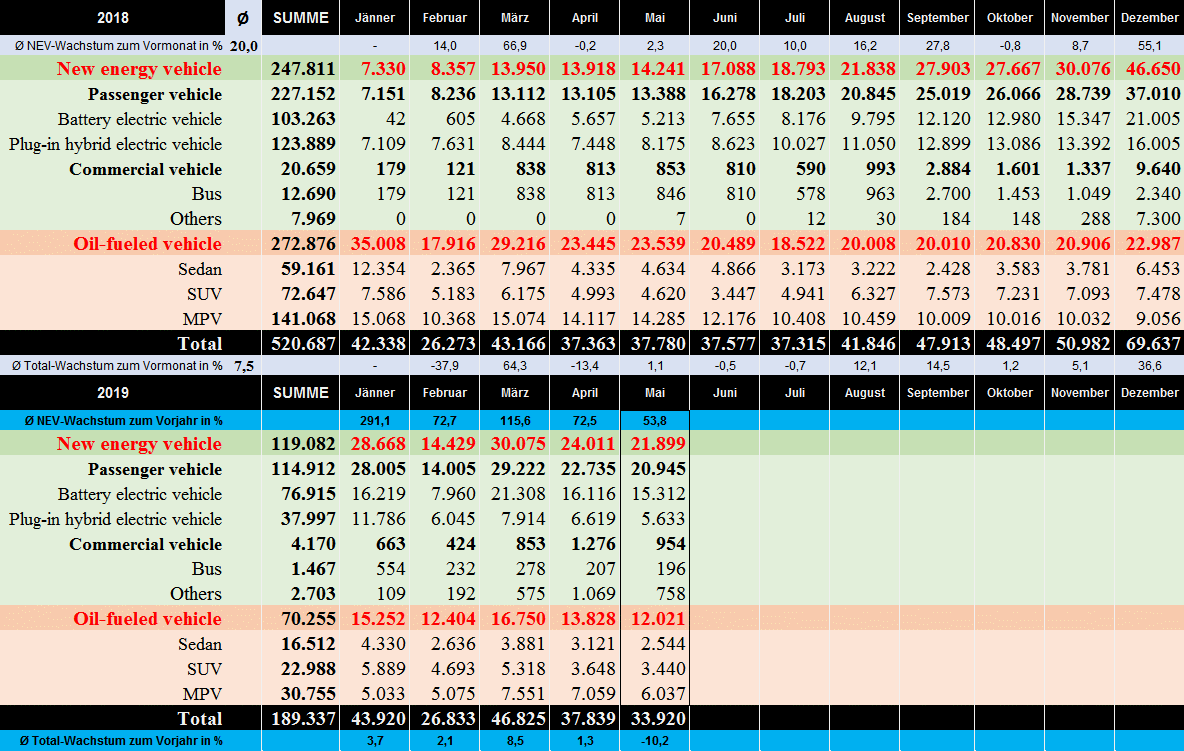This screenshot has width=1184, height=751.
Task: Click the "Ø Total-Wachstum zum Vormonat in %" label
Action: 117,366
